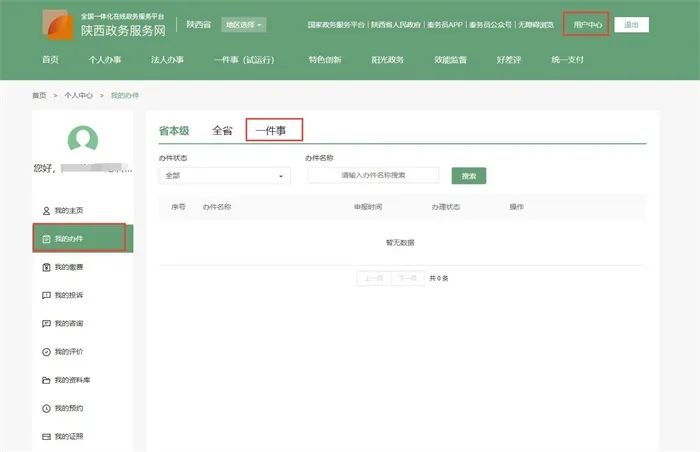The height and width of the screenshot is (452, 700).
Task: Click the 我的主页 person icon
Action: click(x=46, y=211)
